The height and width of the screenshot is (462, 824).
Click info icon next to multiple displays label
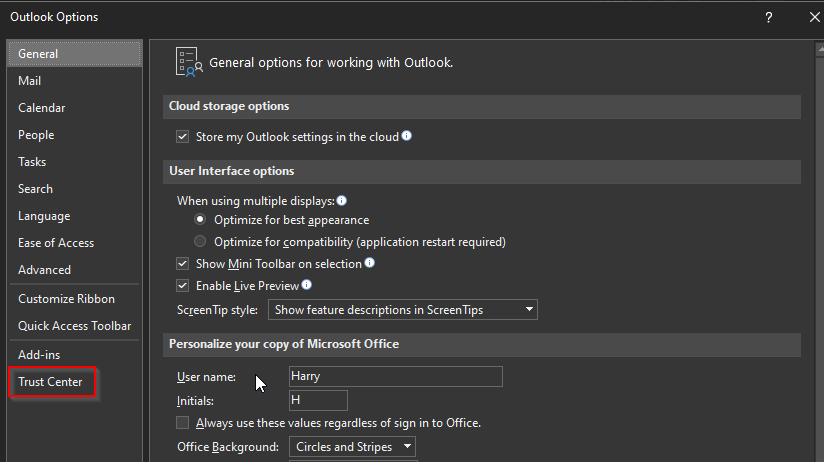[342, 201]
